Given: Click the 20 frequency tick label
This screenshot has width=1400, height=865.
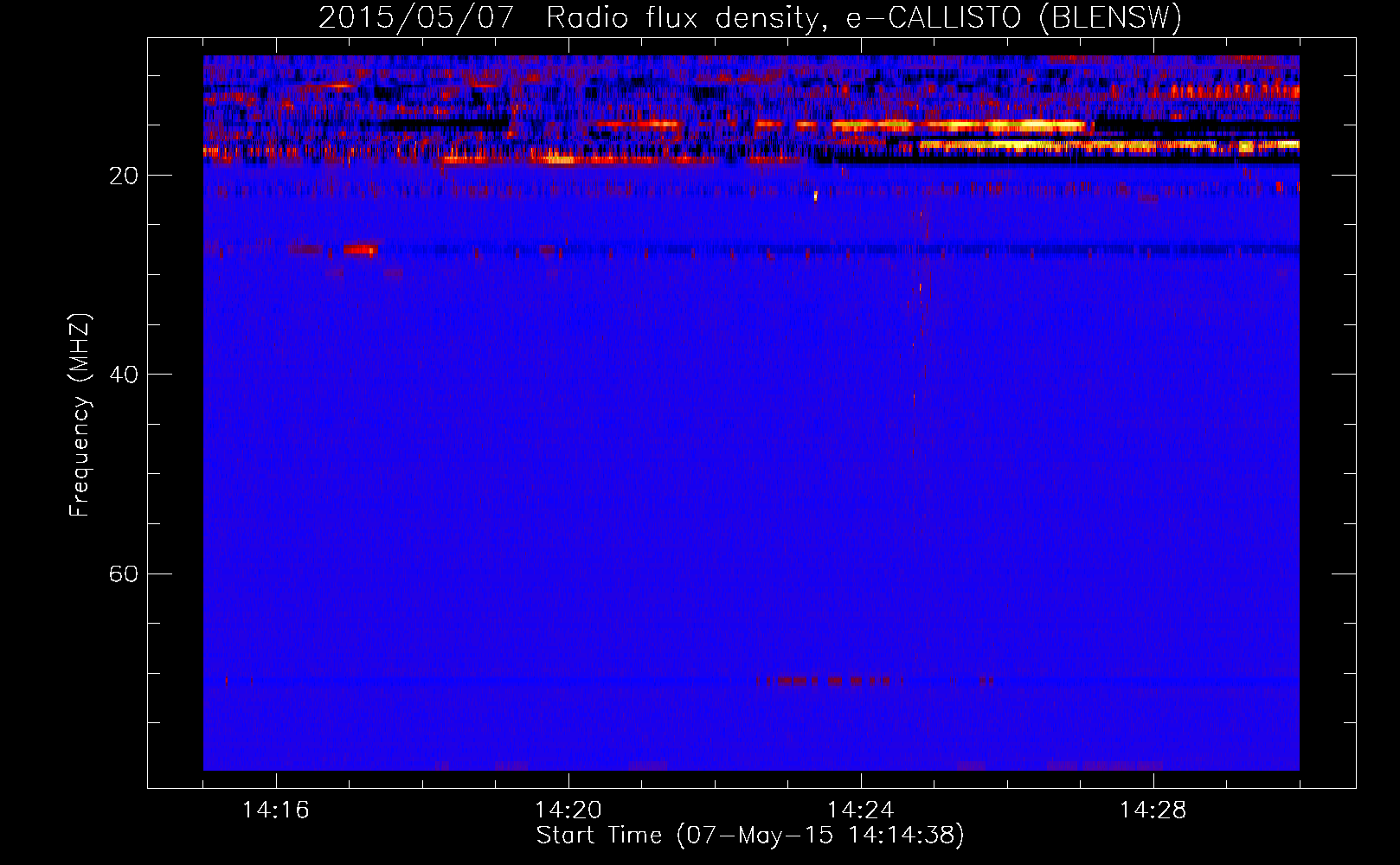Looking at the screenshot, I should 123,176.
